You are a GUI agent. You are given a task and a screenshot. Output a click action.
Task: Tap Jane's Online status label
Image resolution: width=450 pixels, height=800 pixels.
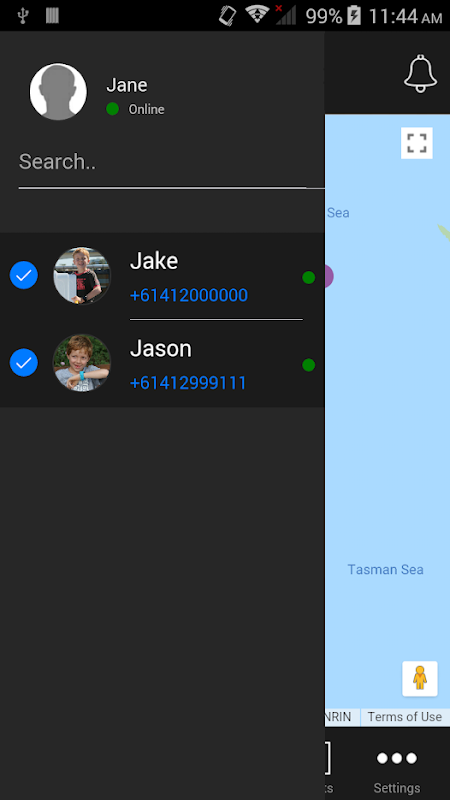point(146,109)
